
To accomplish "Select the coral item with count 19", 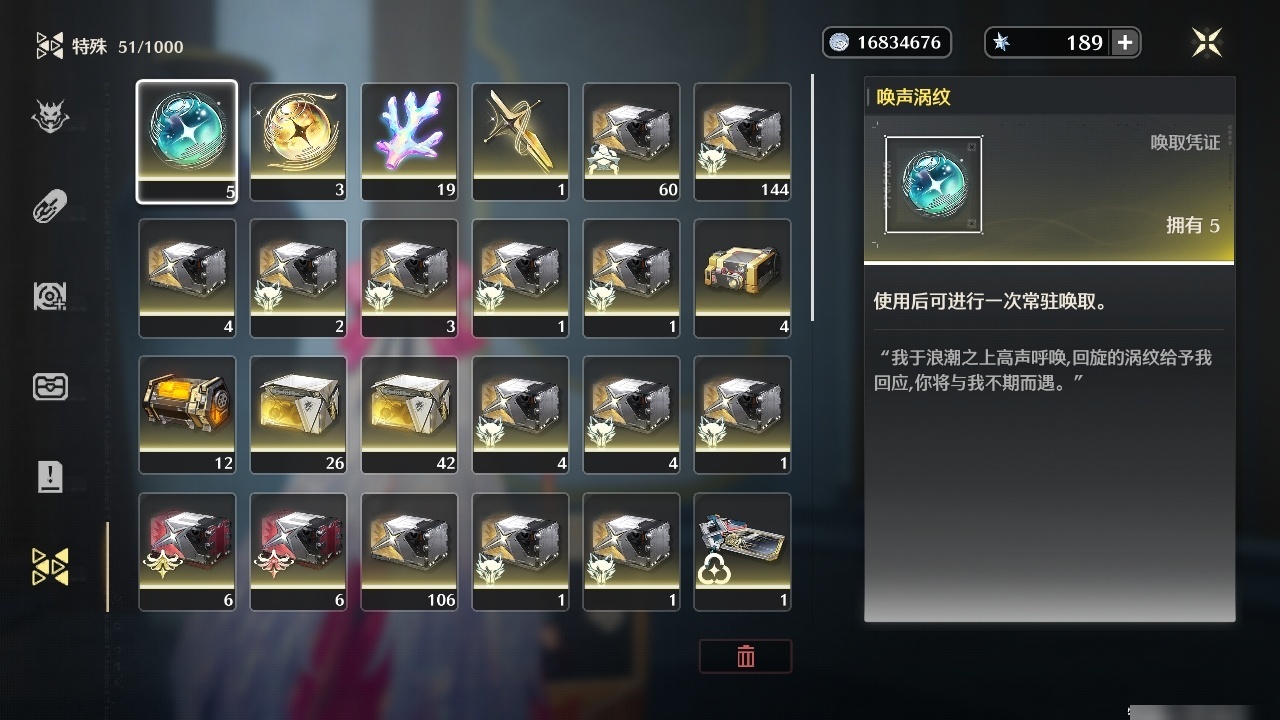I will click(409, 141).
